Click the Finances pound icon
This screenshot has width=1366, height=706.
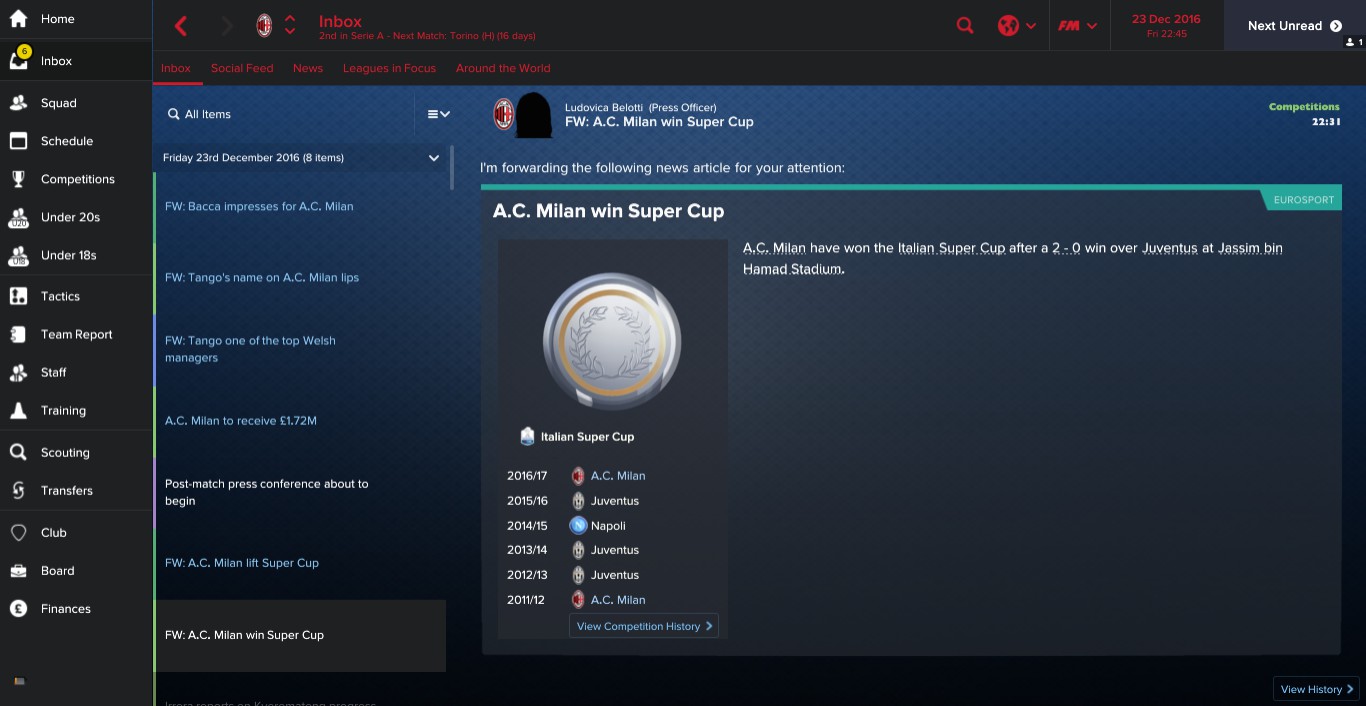pyautogui.click(x=18, y=608)
